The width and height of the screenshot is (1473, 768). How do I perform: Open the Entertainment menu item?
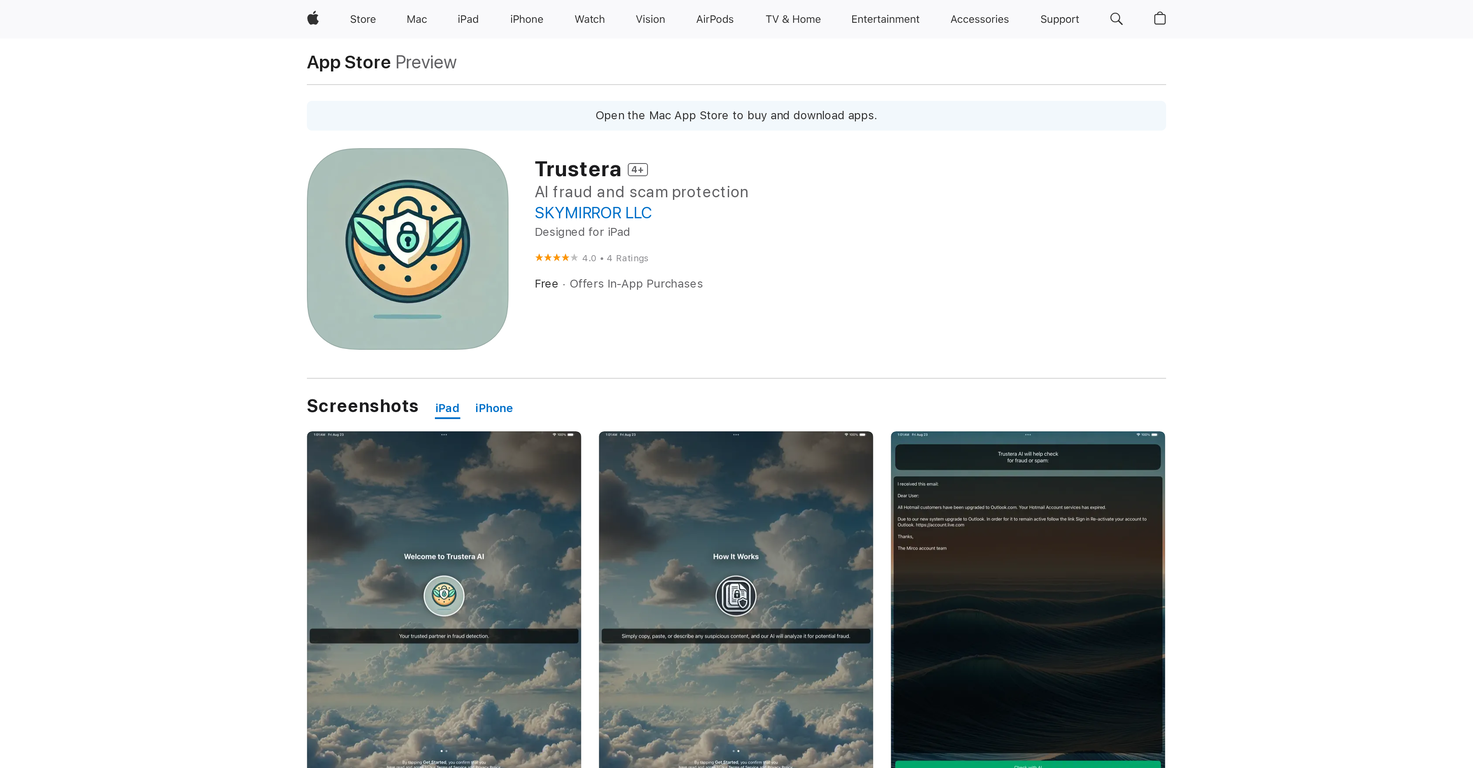[x=884, y=18]
